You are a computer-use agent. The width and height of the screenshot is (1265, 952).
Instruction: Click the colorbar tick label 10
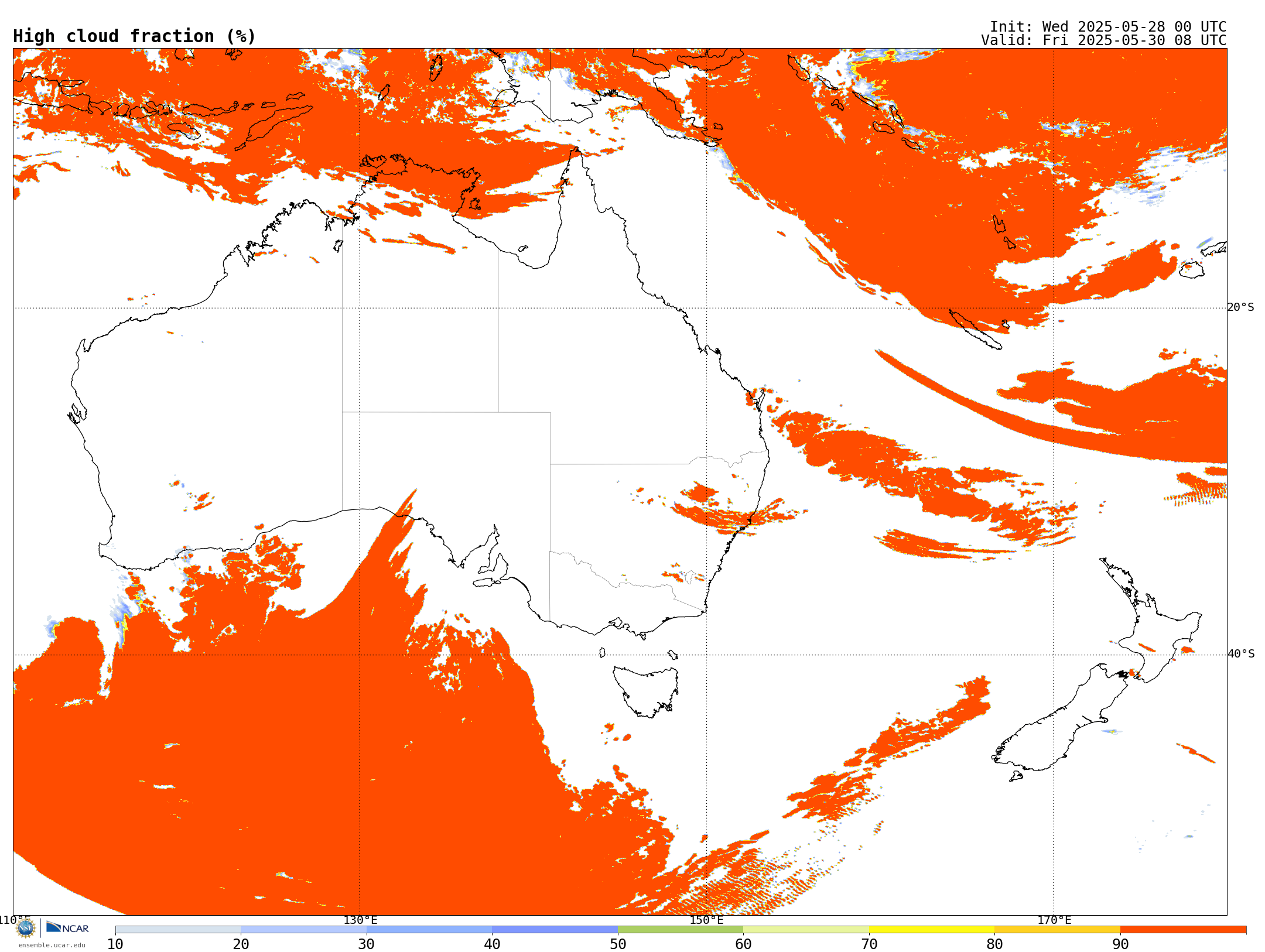click(x=115, y=944)
